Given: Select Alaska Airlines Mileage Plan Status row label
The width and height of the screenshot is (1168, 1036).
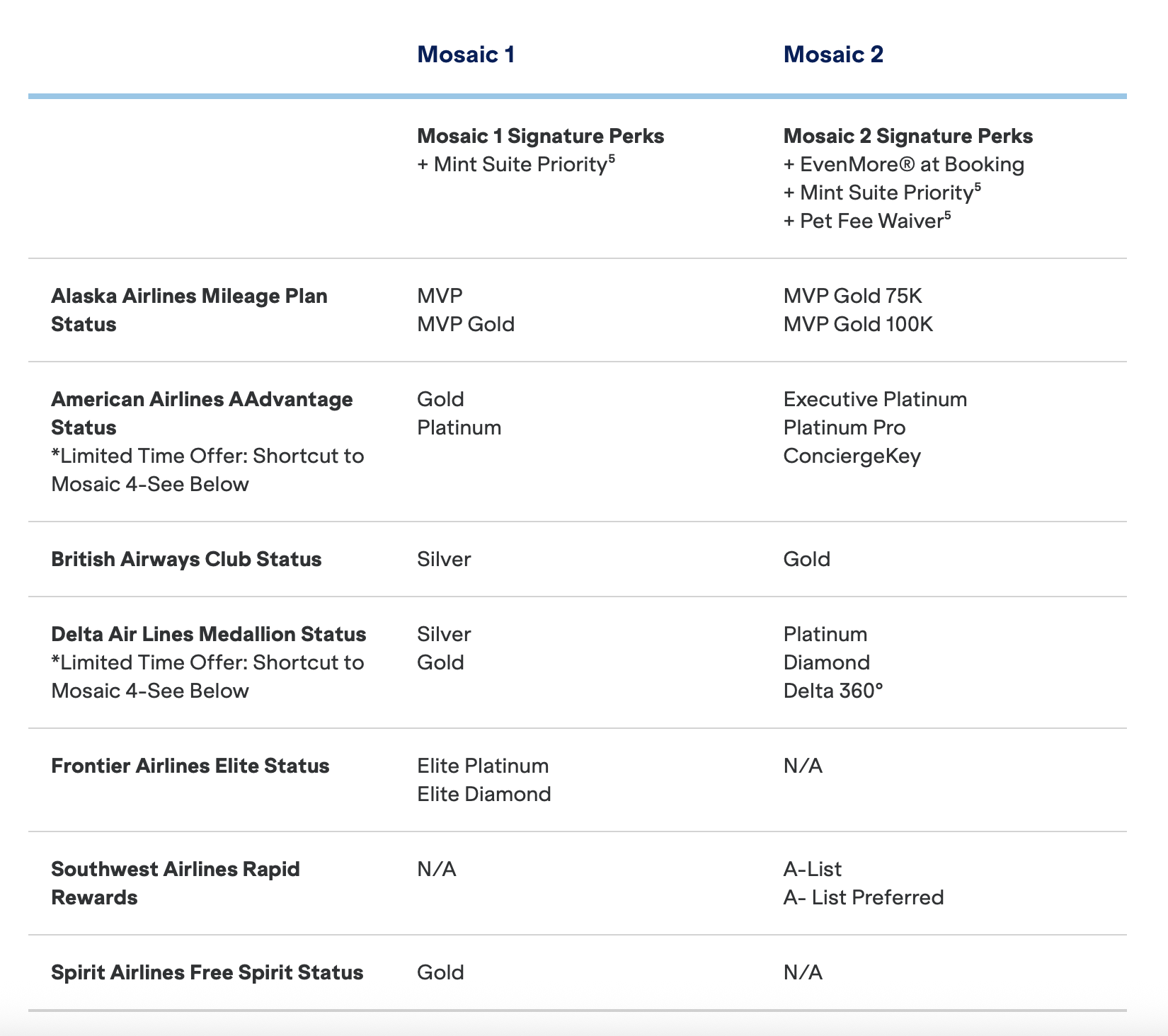Looking at the screenshot, I should (x=189, y=310).
